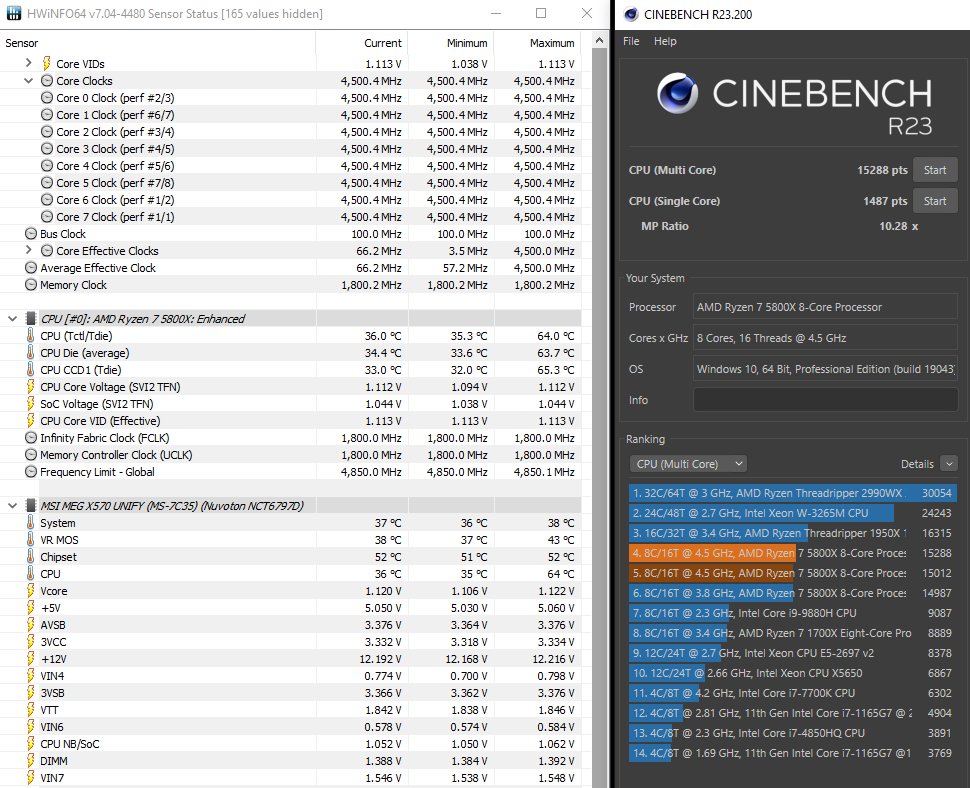
Task: Start the CPU (Multi Core) benchmark
Action: [x=935, y=170]
